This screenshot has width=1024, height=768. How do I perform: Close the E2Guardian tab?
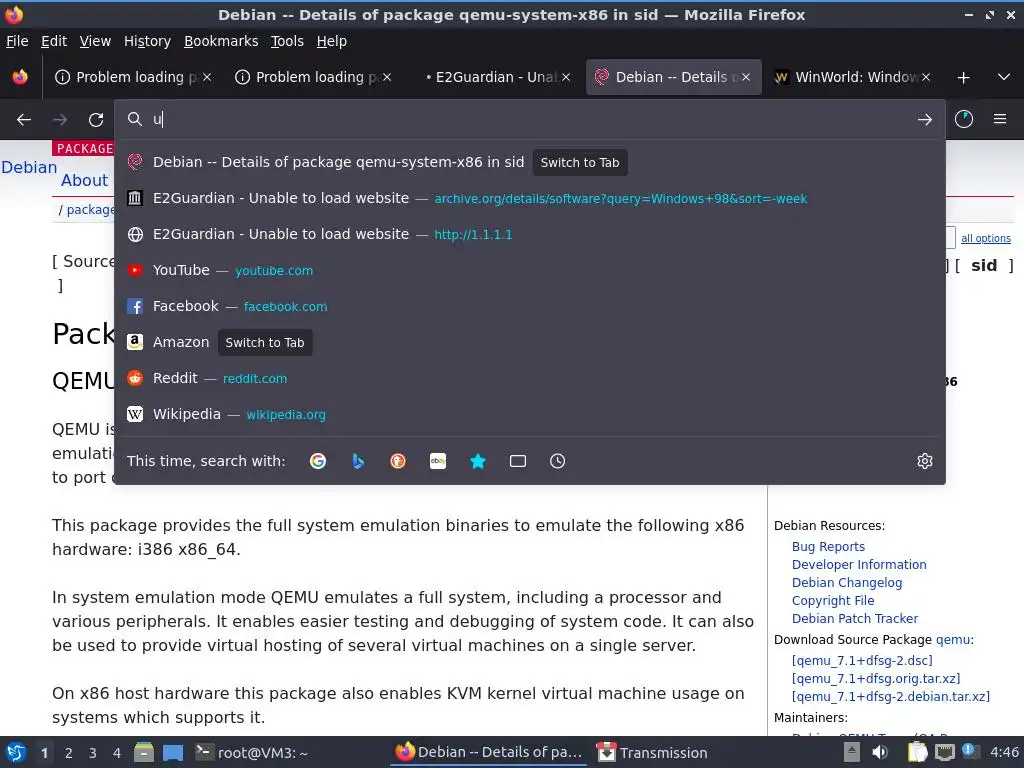pos(566,77)
